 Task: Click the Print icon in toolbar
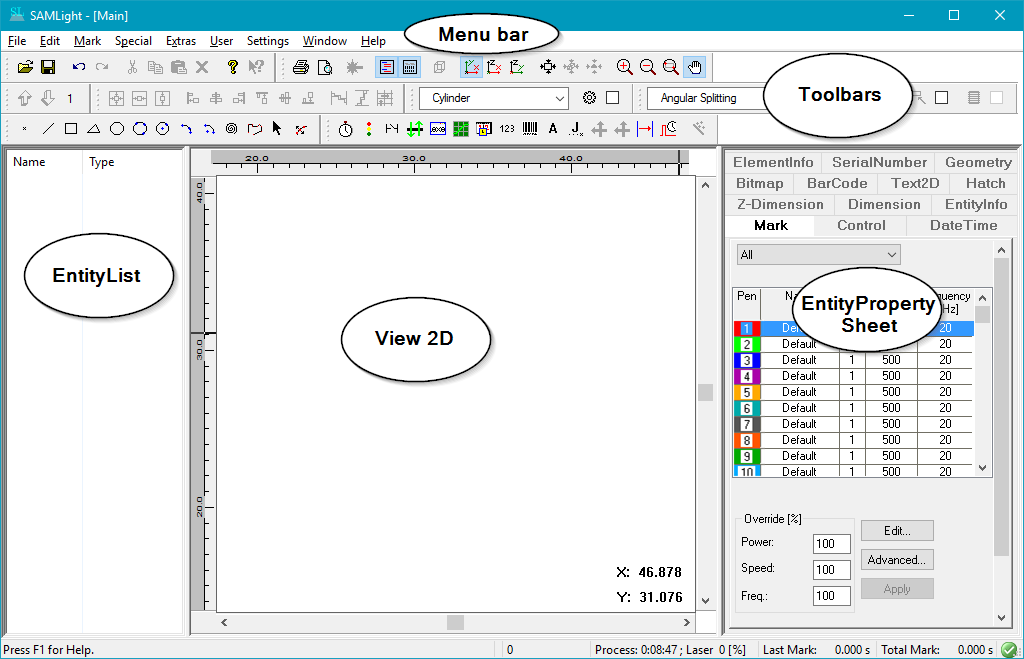coord(300,67)
